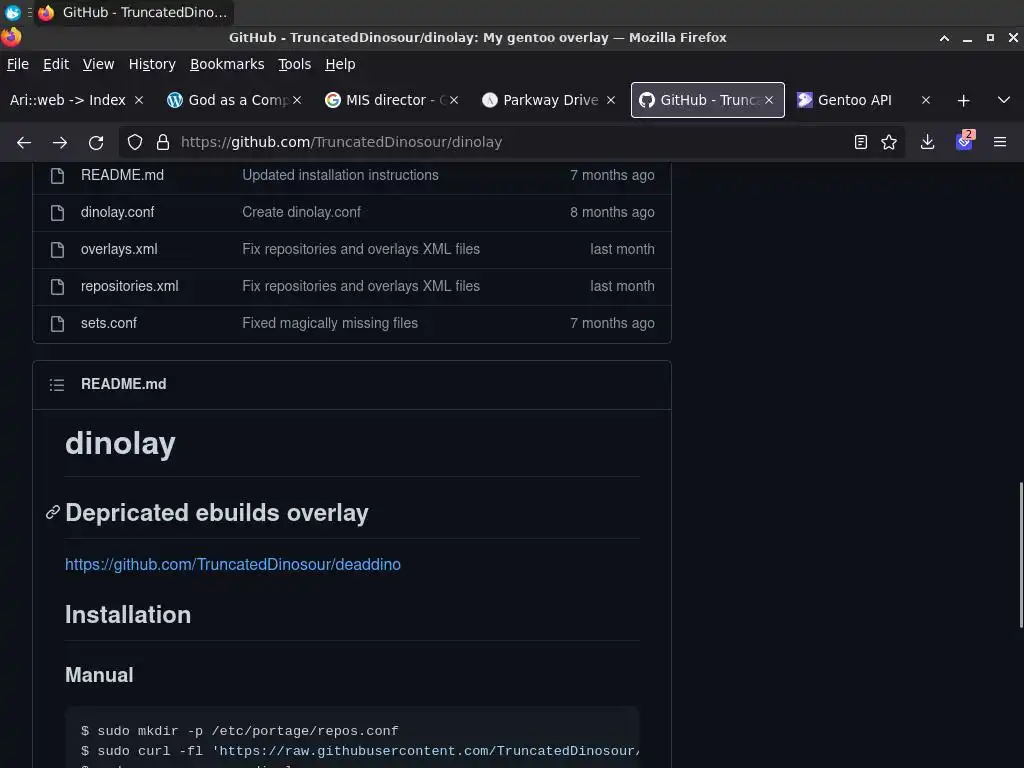Close the GitHub tab
This screenshot has height=768, width=1024.
pos(769,100)
